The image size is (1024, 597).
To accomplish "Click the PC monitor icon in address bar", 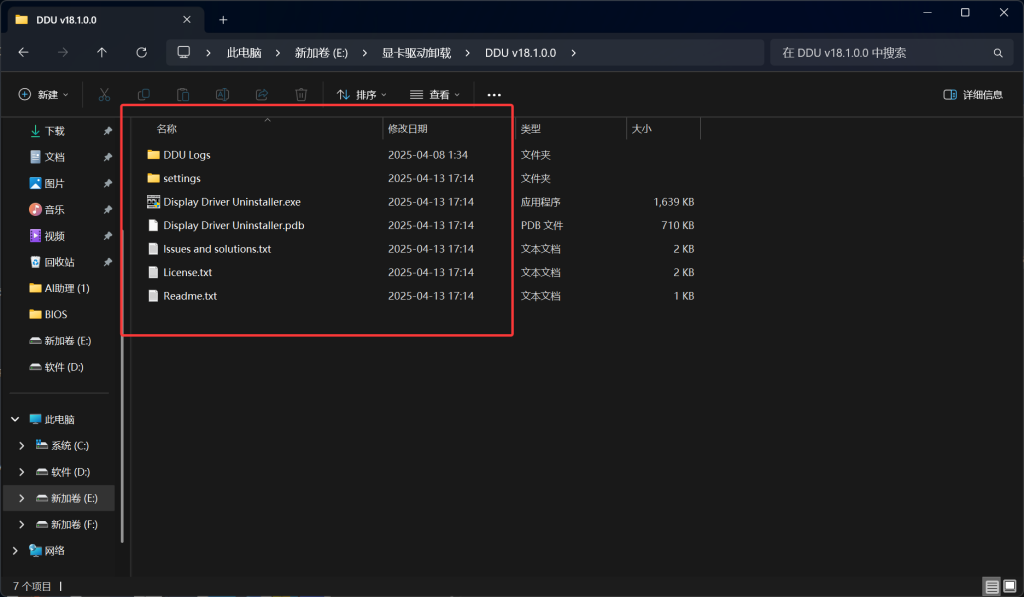I will (x=184, y=52).
